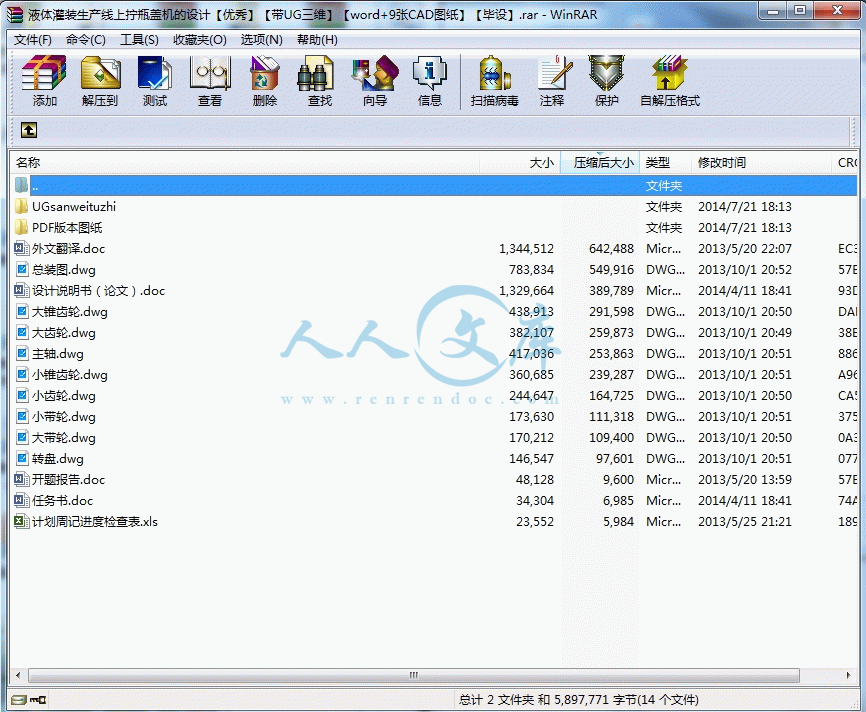
Task: Click the scrollbar left arrow
Action: [19, 675]
